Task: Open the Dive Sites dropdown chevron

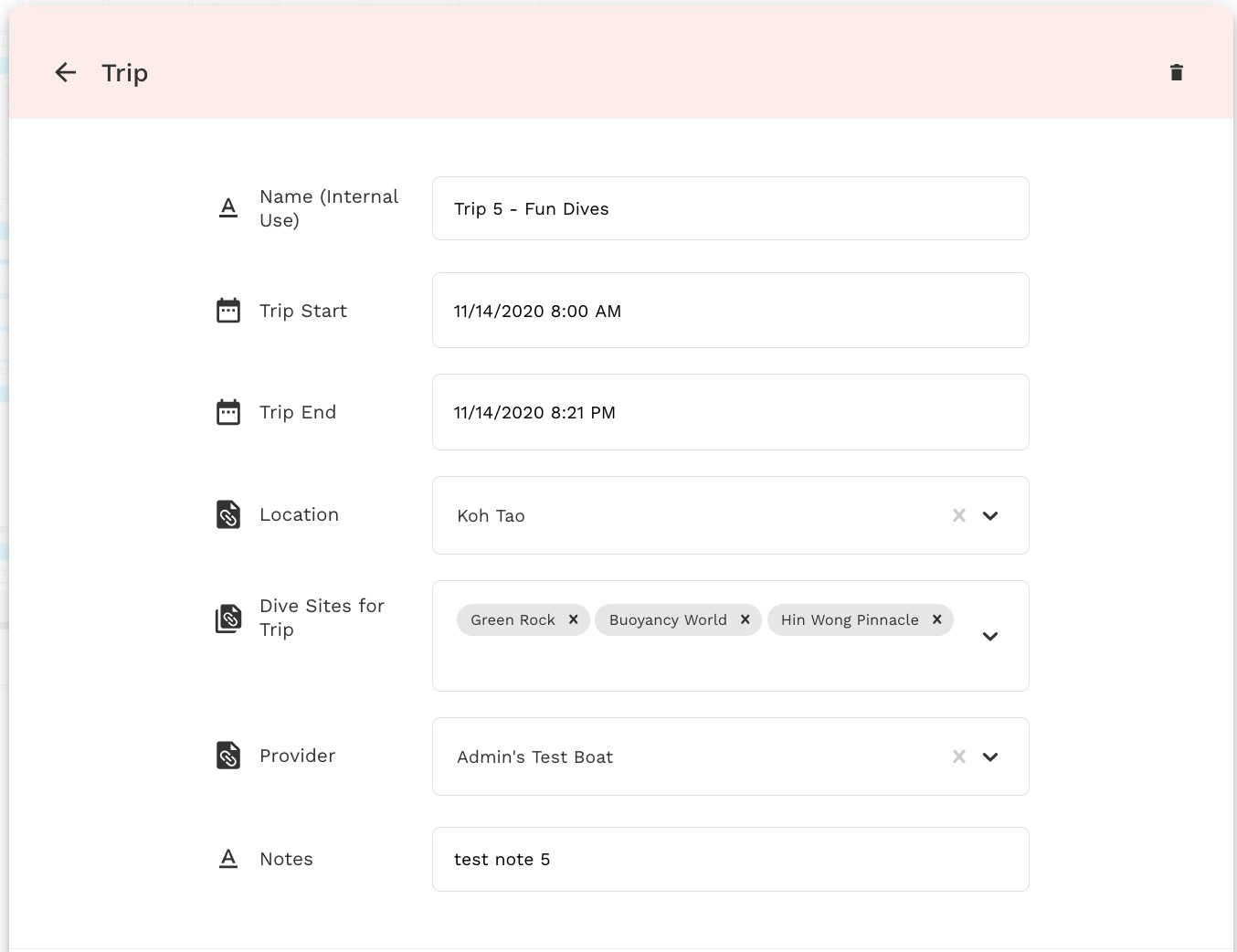Action: coord(990,636)
